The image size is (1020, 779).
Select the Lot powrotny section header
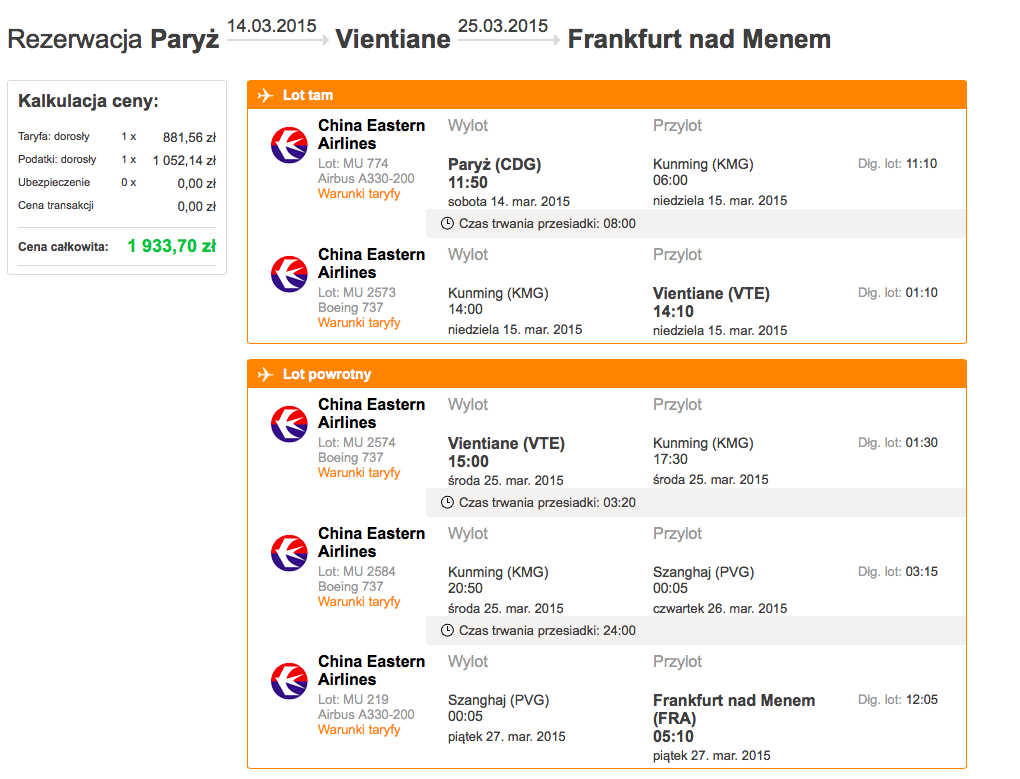(607, 374)
